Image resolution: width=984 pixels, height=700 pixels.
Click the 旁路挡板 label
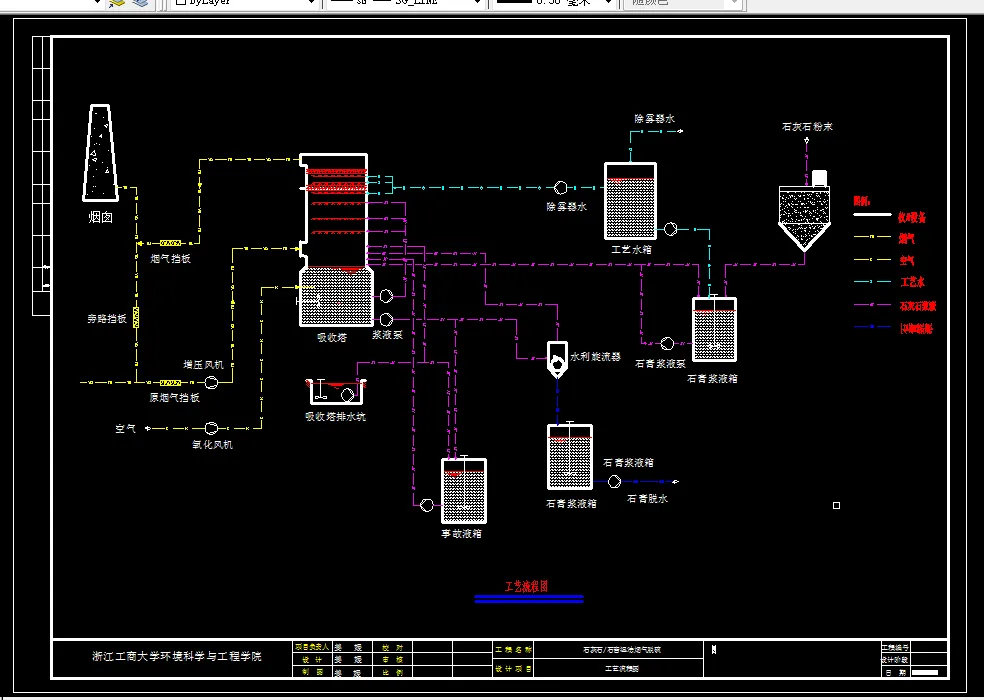pyautogui.click(x=107, y=319)
